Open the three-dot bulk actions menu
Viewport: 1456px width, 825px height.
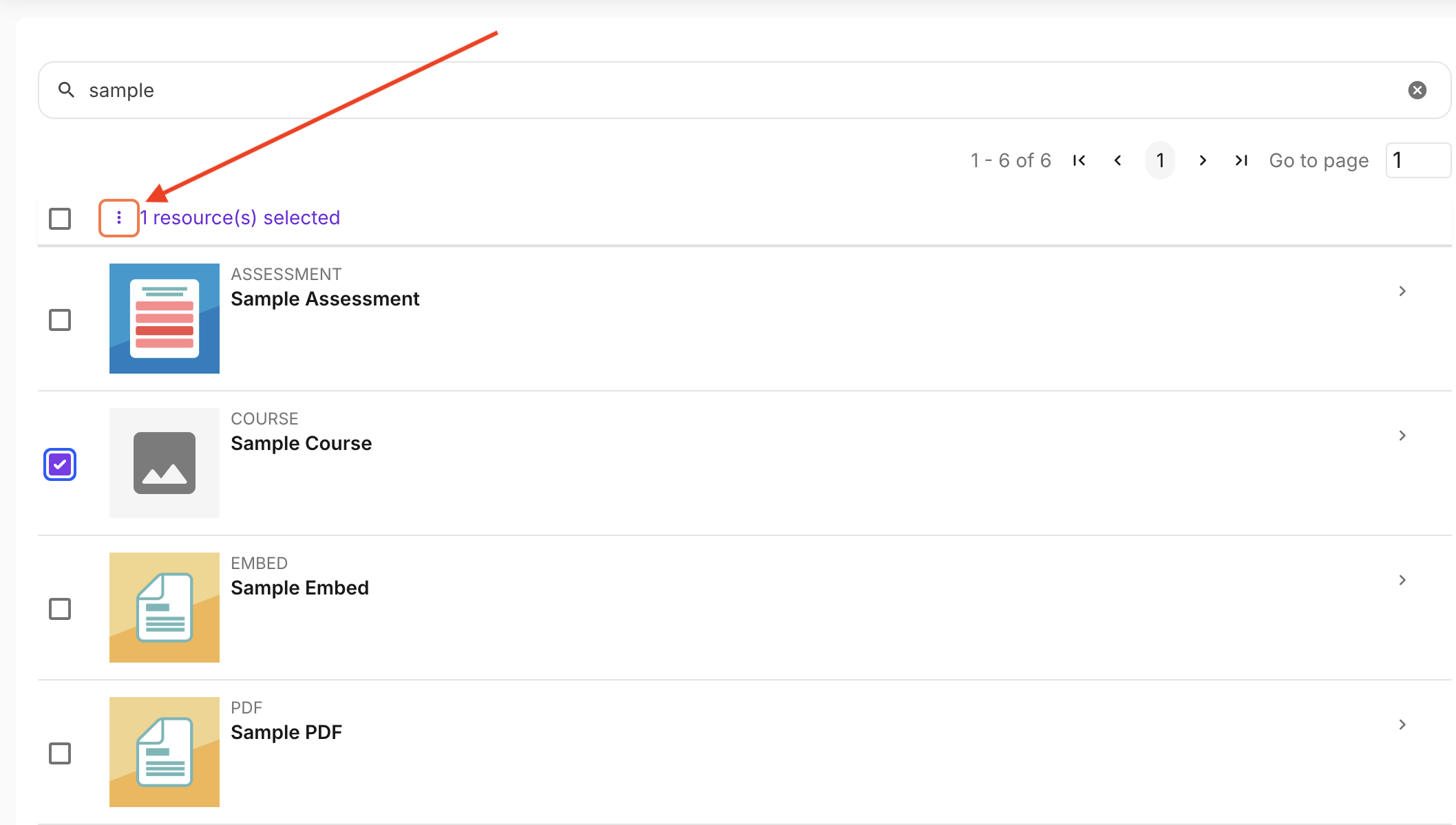pyautogui.click(x=119, y=218)
